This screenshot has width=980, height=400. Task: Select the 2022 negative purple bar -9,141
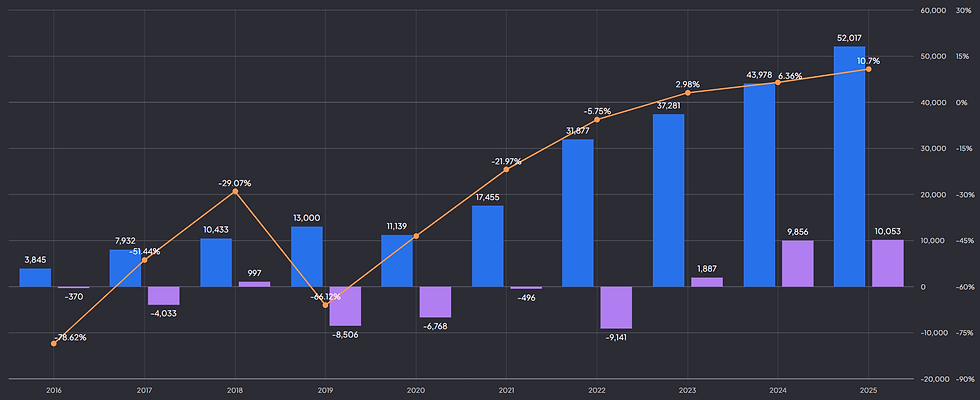coord(616,308)
